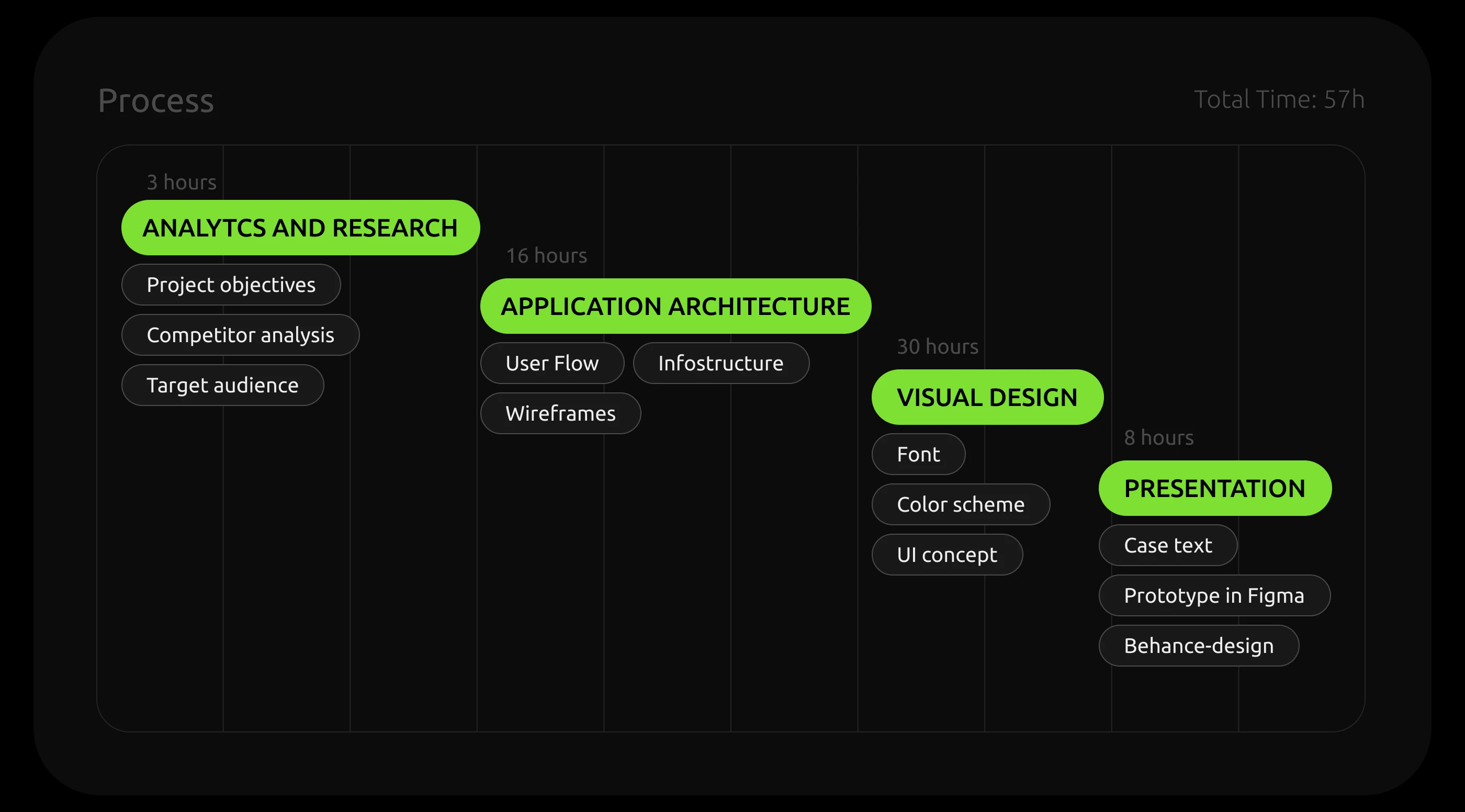Select the Project objectives tag
This screenshot has width=1465, height=812.
pos(231,284)
